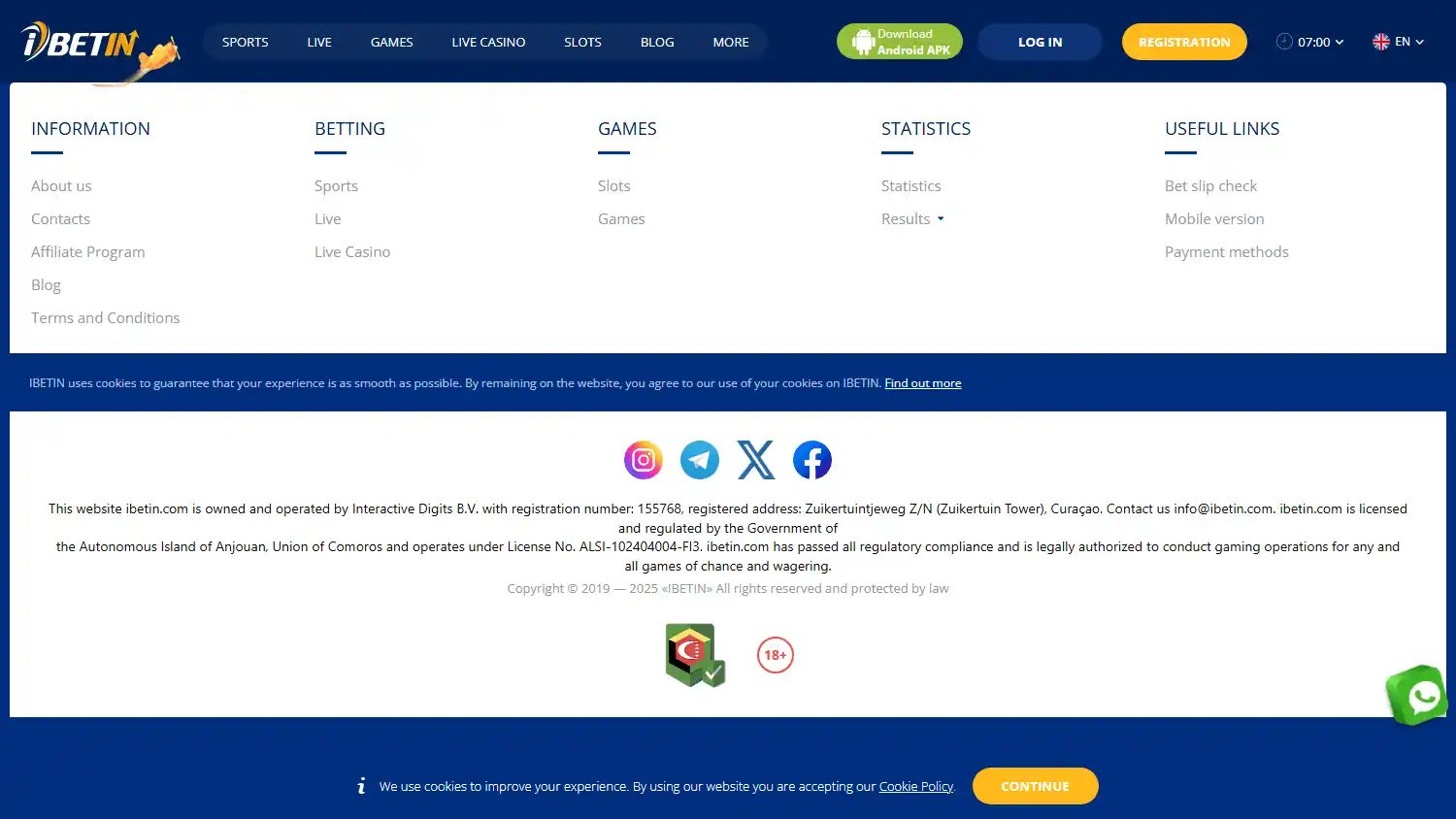This screenshot has height=819, width=1456.
Task: Click the USEFUL LINKS section heading
Action: click(x=1222, y=129)
